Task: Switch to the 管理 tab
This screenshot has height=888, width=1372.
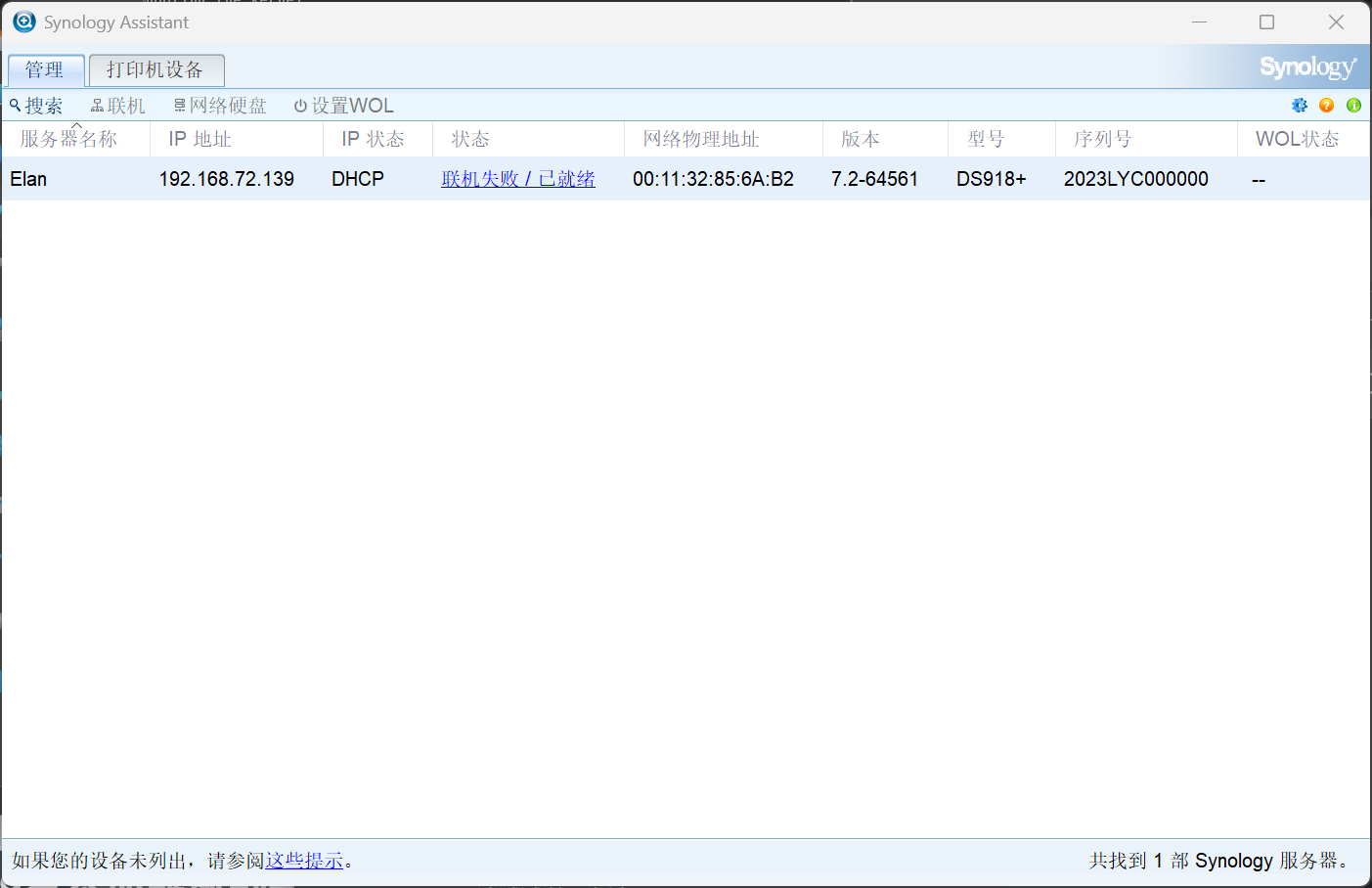Action: (x=45, y=70)
